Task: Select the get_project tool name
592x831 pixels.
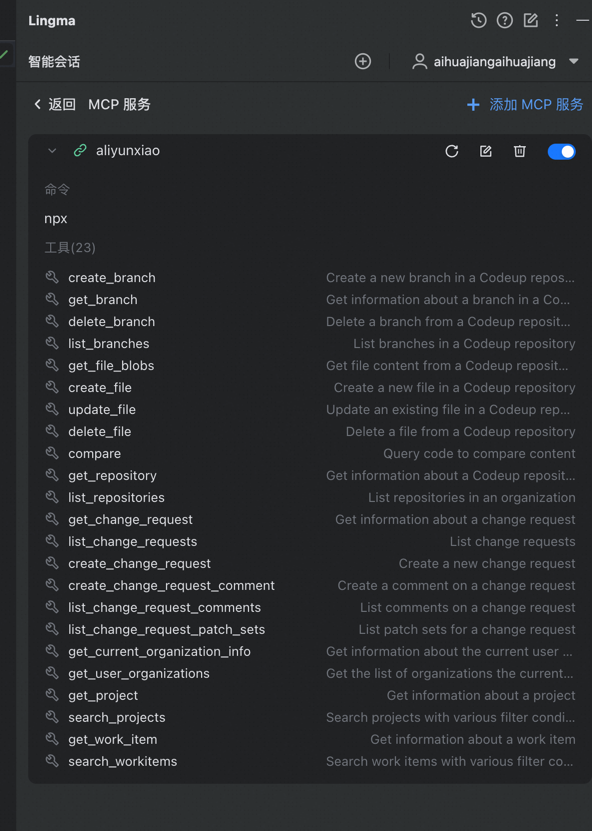Action: tap(103, 695)
